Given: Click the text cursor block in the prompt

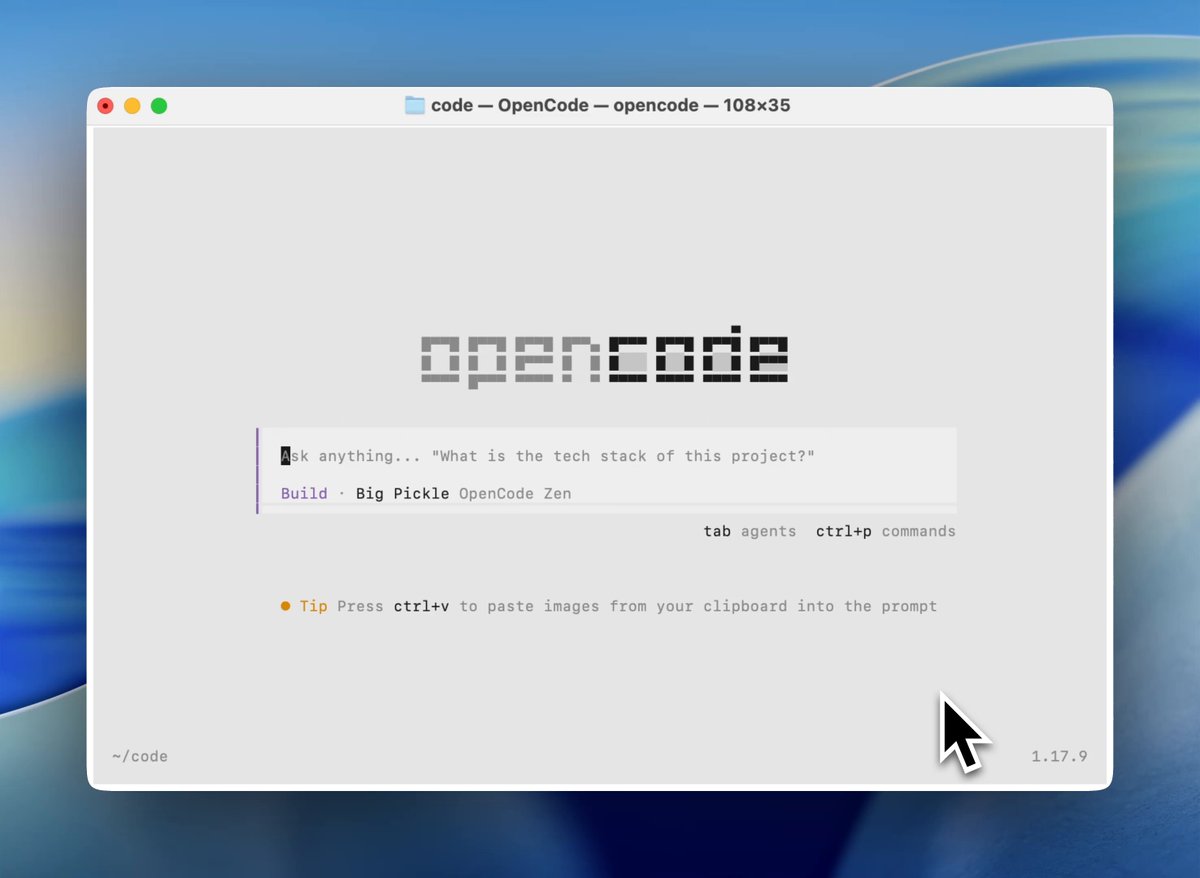Looking at the screenshot, I should tap(286, 456).
